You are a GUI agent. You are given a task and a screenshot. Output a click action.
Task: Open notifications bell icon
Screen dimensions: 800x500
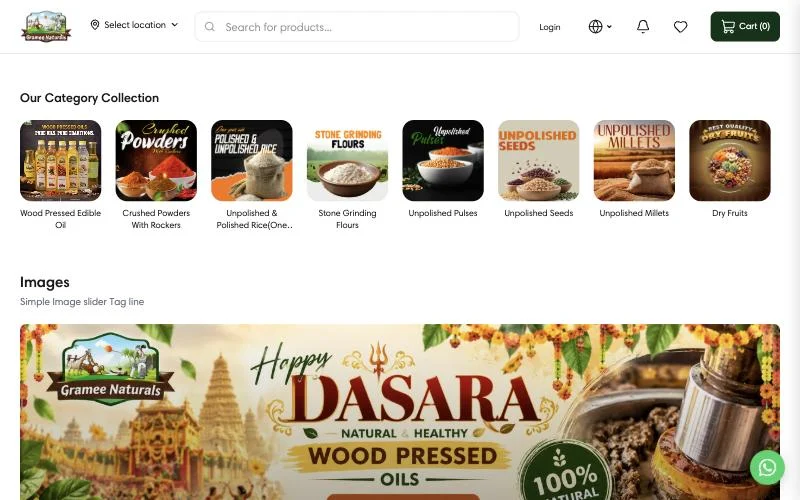click(643, 27)
